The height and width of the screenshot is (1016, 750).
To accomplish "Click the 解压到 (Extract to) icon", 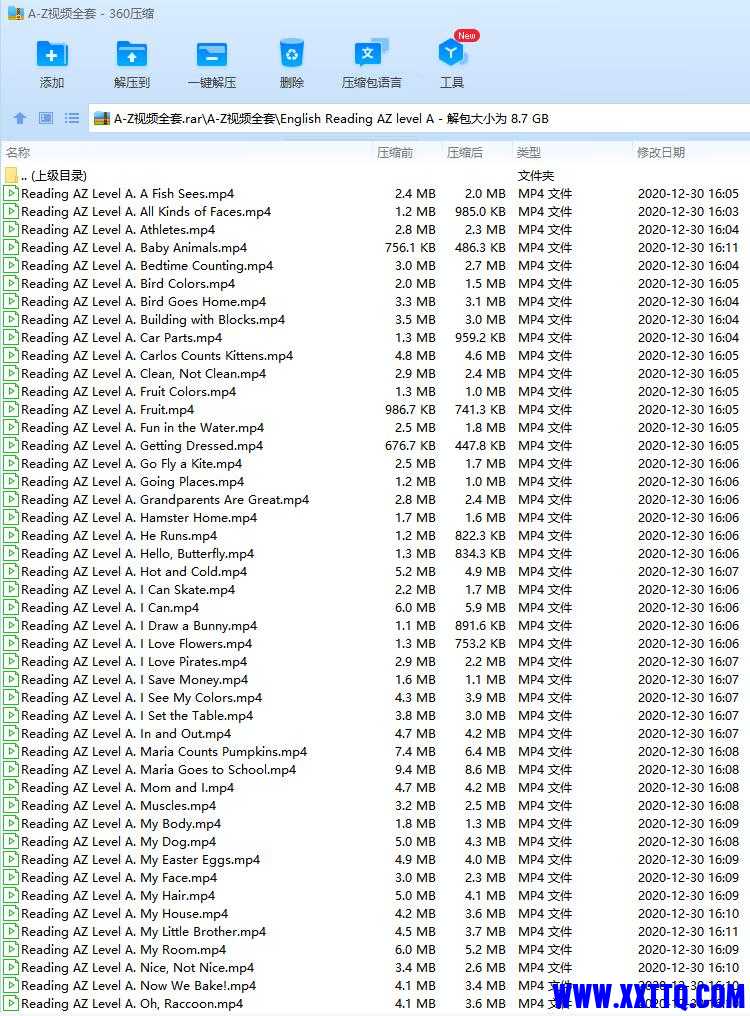I will pyautogui.click(x=132, y=54).
